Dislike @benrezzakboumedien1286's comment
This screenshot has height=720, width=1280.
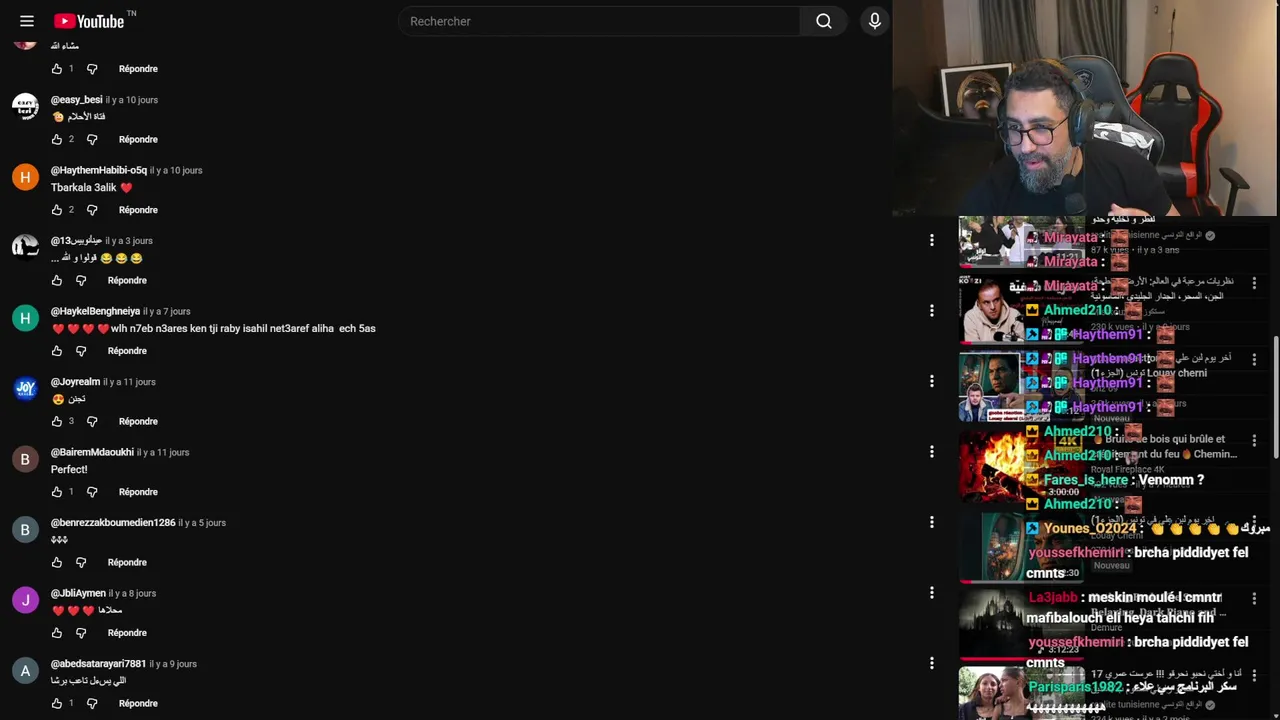click(x=81, y=562)
